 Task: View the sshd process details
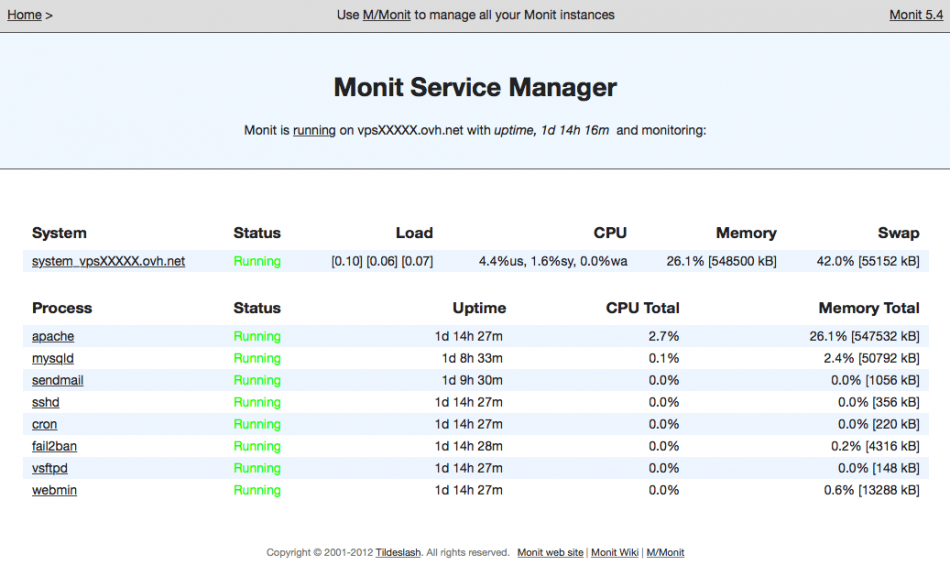(x=46, y=402)
